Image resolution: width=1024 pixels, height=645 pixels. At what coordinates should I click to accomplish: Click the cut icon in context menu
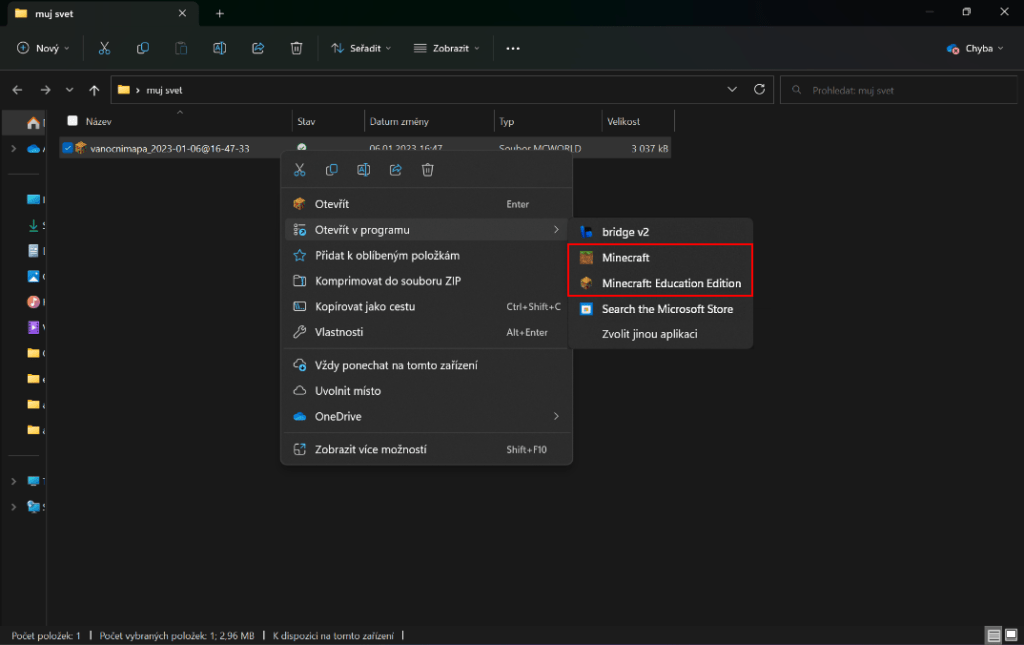tap(299, 170)
